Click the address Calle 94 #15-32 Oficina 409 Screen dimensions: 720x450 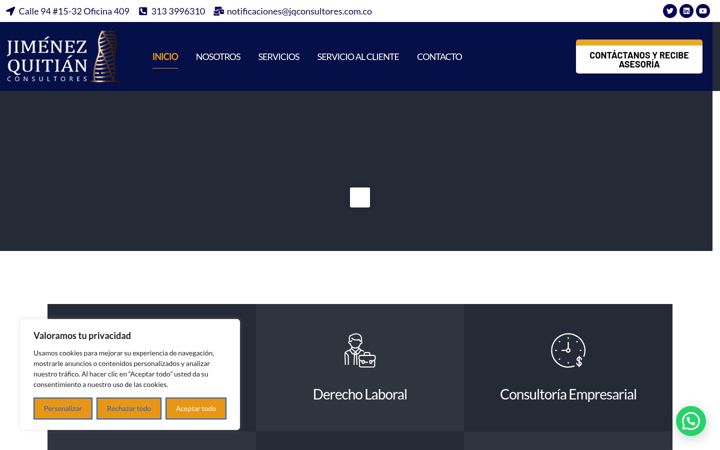[74, 11]
